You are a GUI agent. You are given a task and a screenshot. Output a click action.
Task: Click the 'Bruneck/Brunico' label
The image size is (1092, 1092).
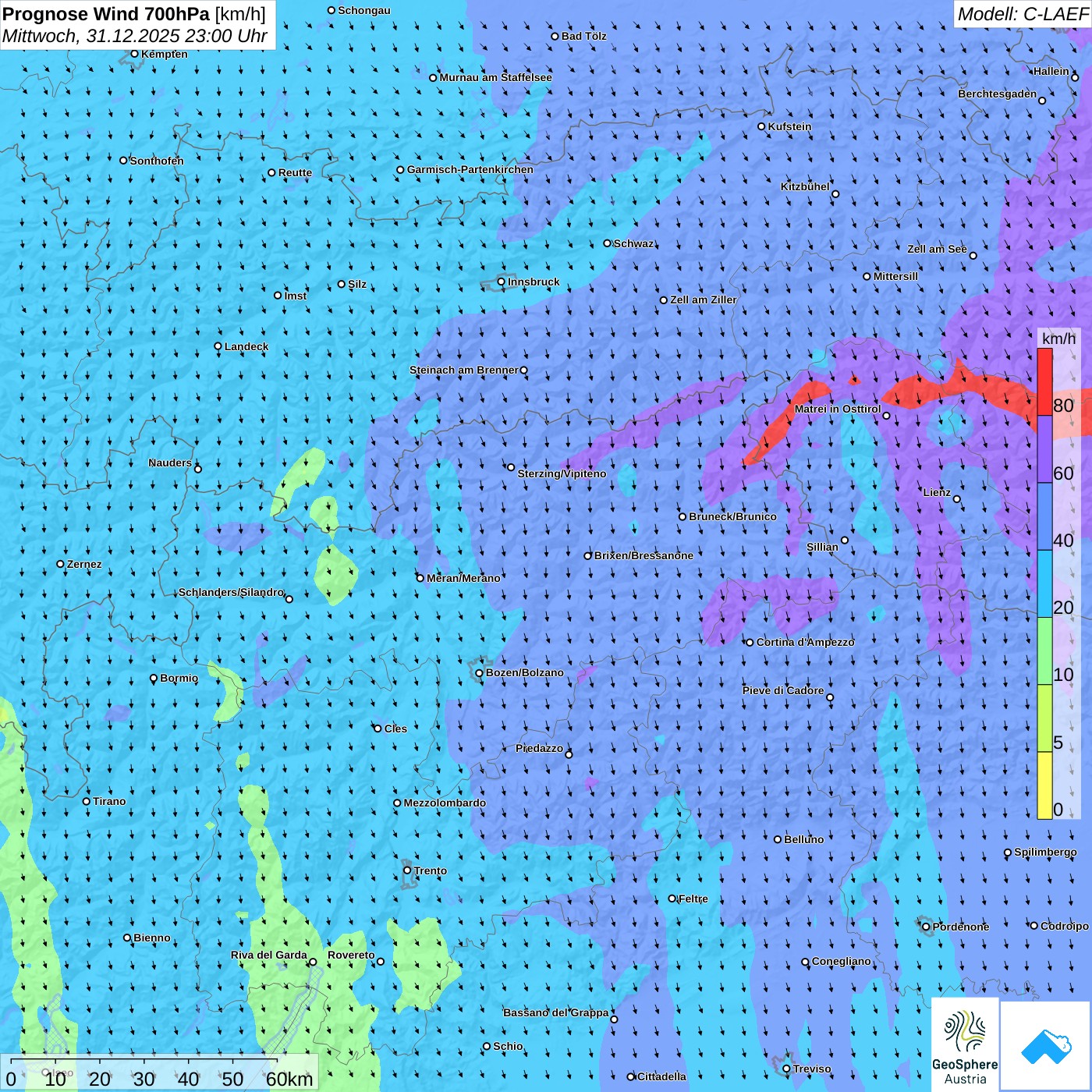[733, 516]
